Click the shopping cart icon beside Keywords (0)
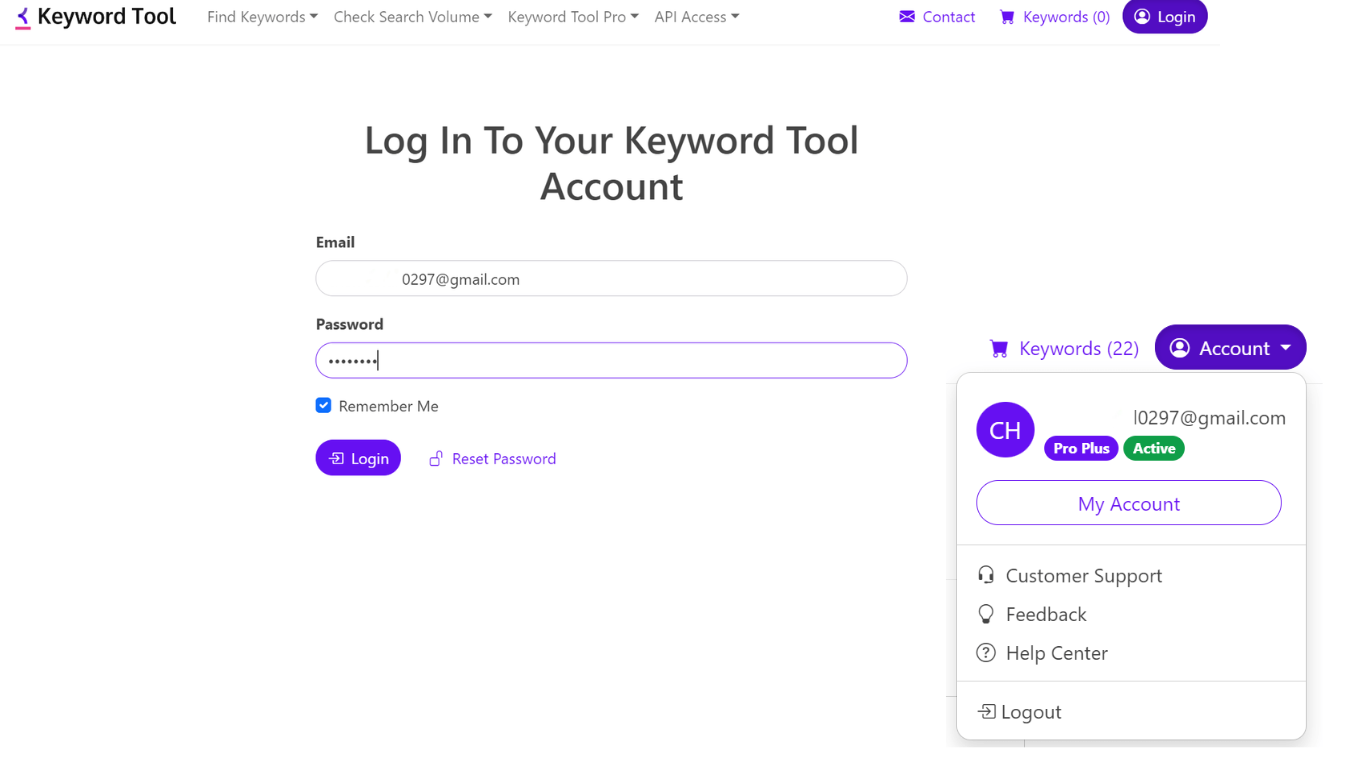 1007,17
